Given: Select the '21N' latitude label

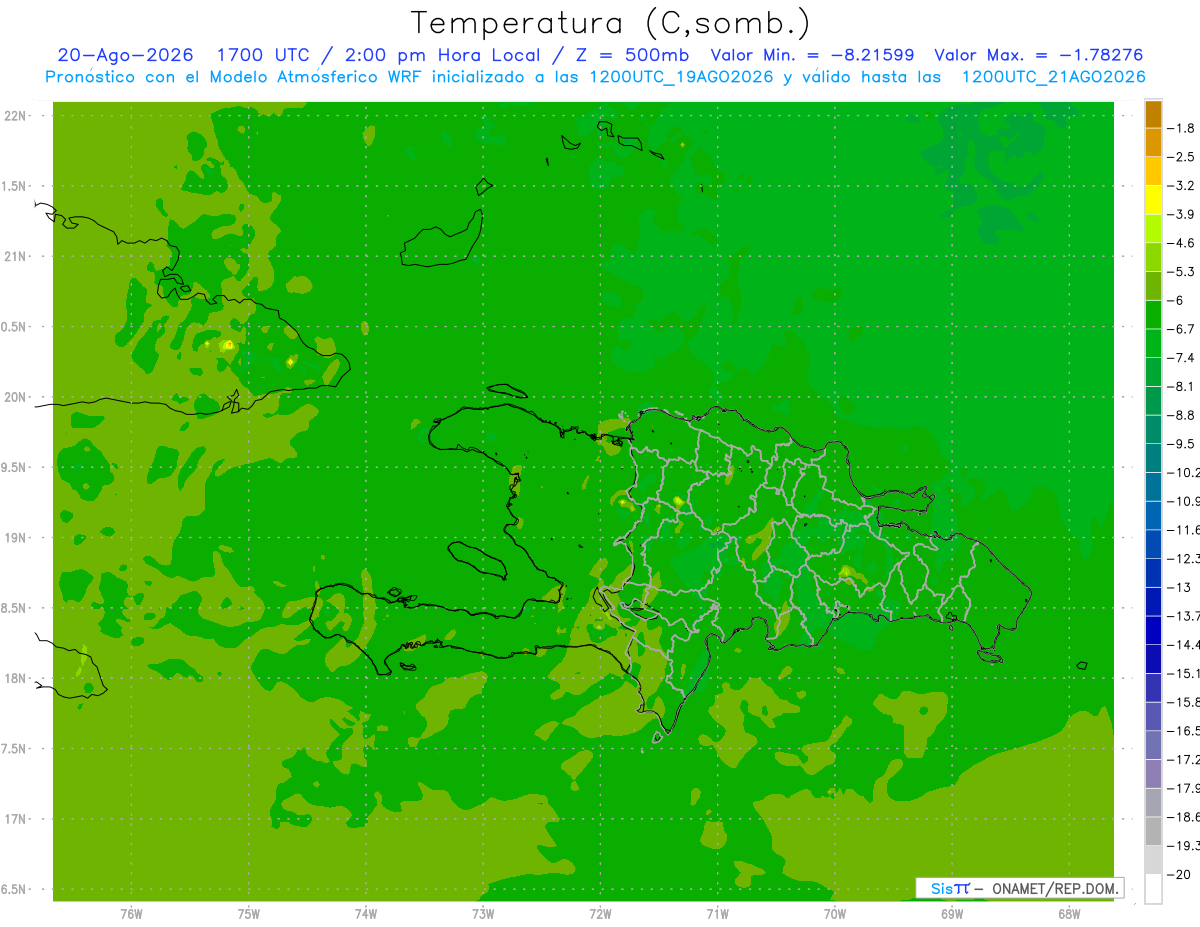Looking at the screenshot, I should tap(16, 256).
